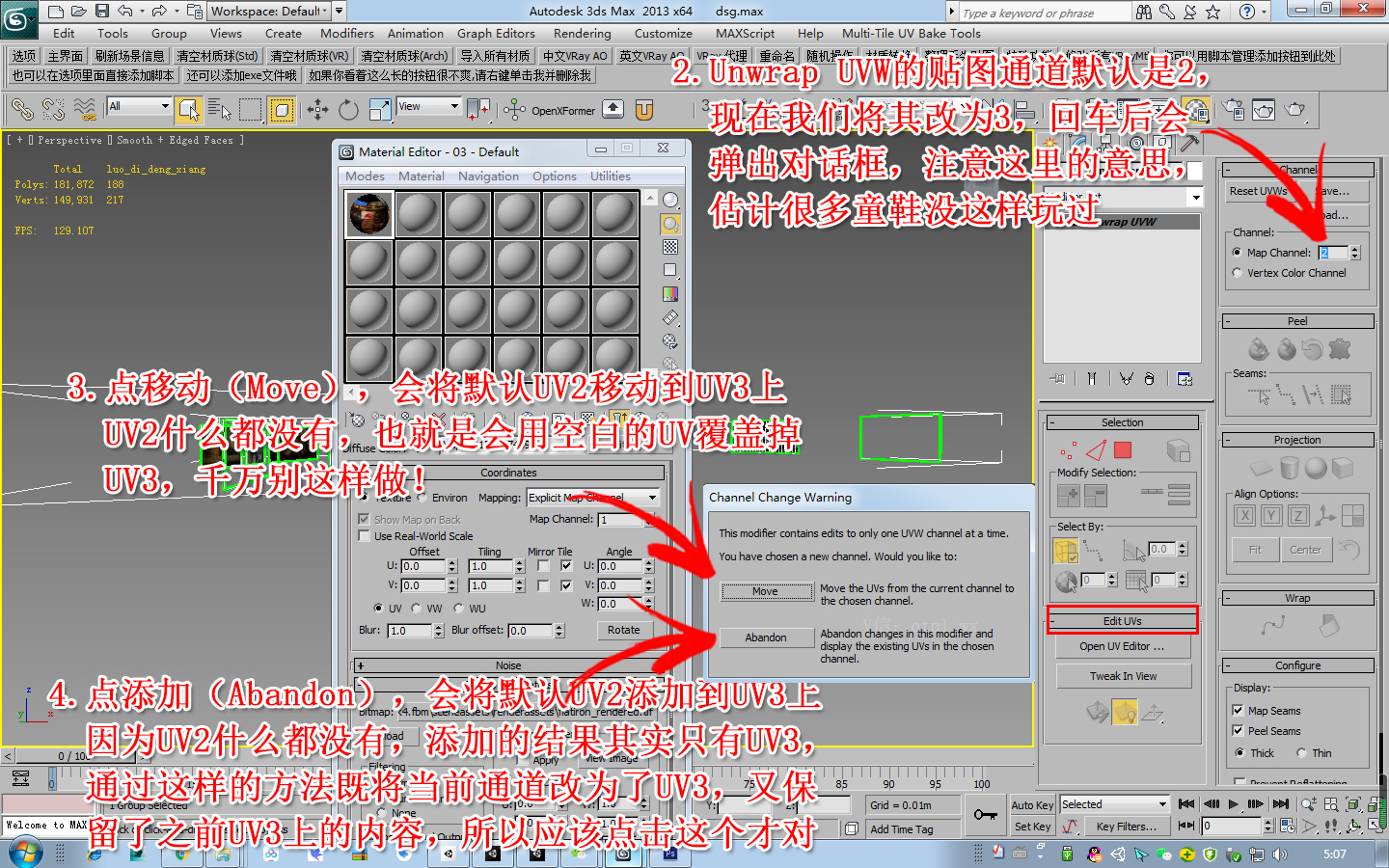1389x868 pixels.
Task: Open the Rendering menu
Action: (x=582, y=33)
